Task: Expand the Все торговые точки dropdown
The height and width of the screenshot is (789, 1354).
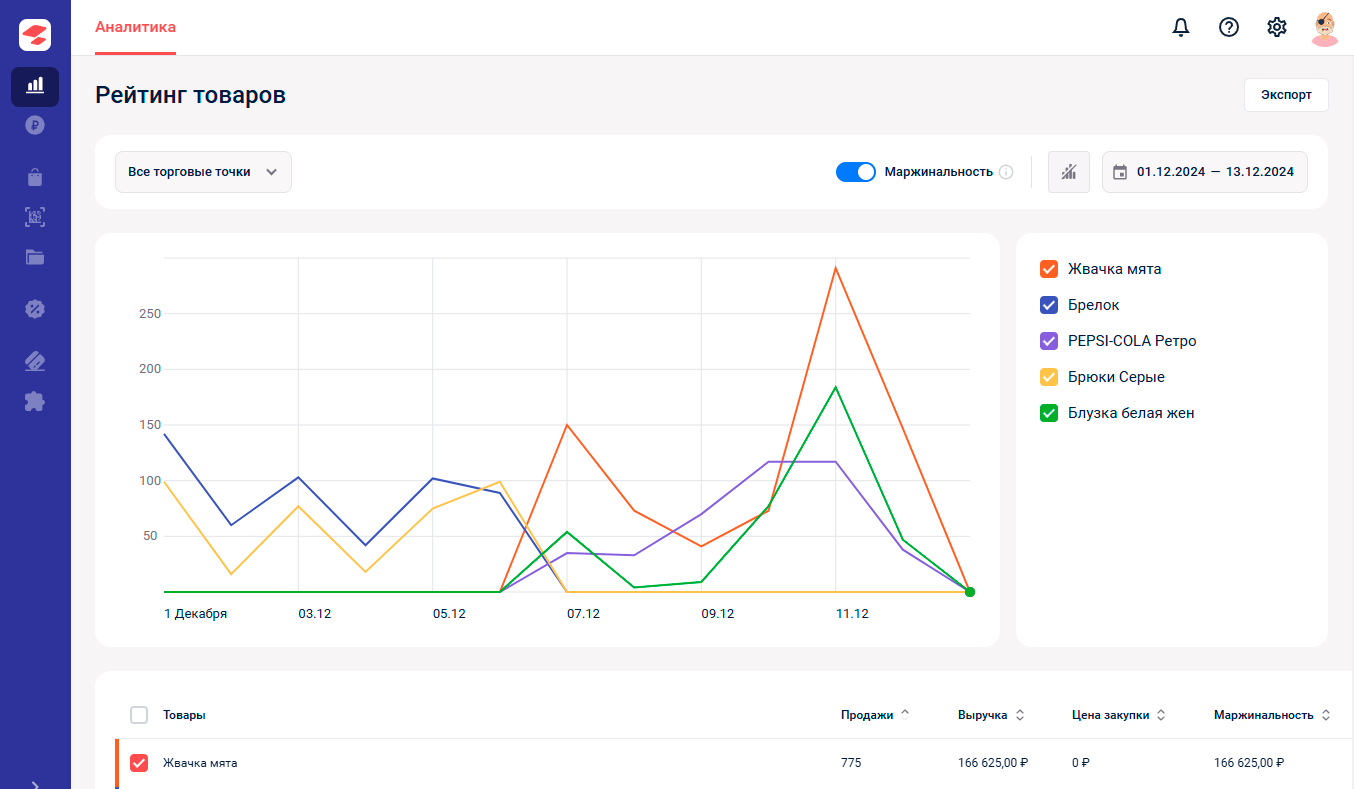Action: tap(203, 172)
